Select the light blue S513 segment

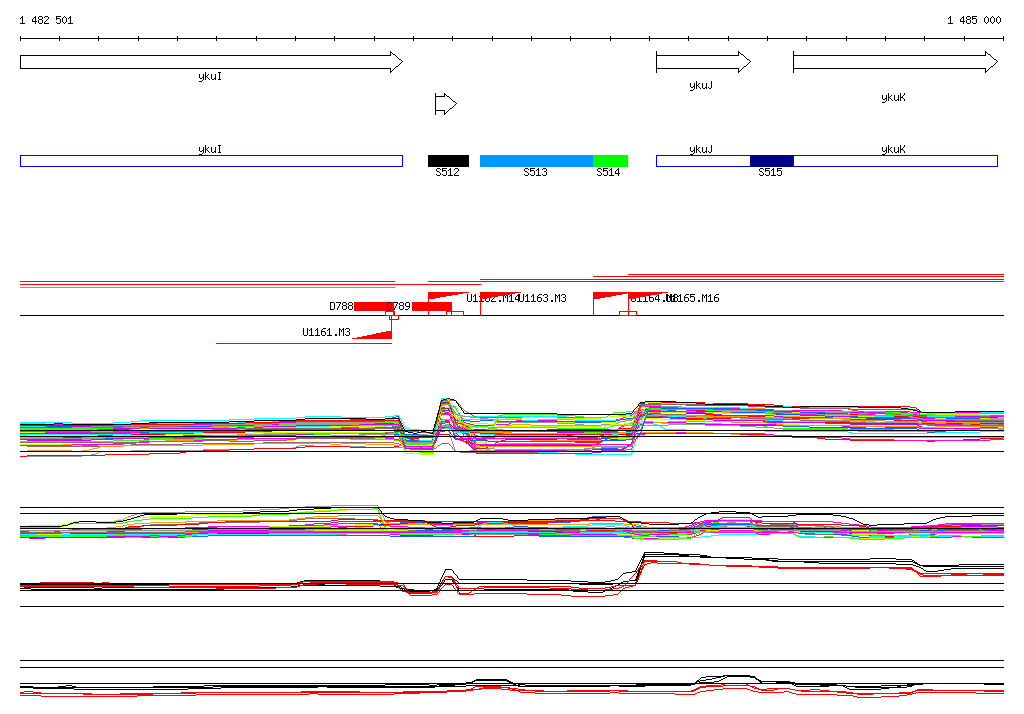536,161
